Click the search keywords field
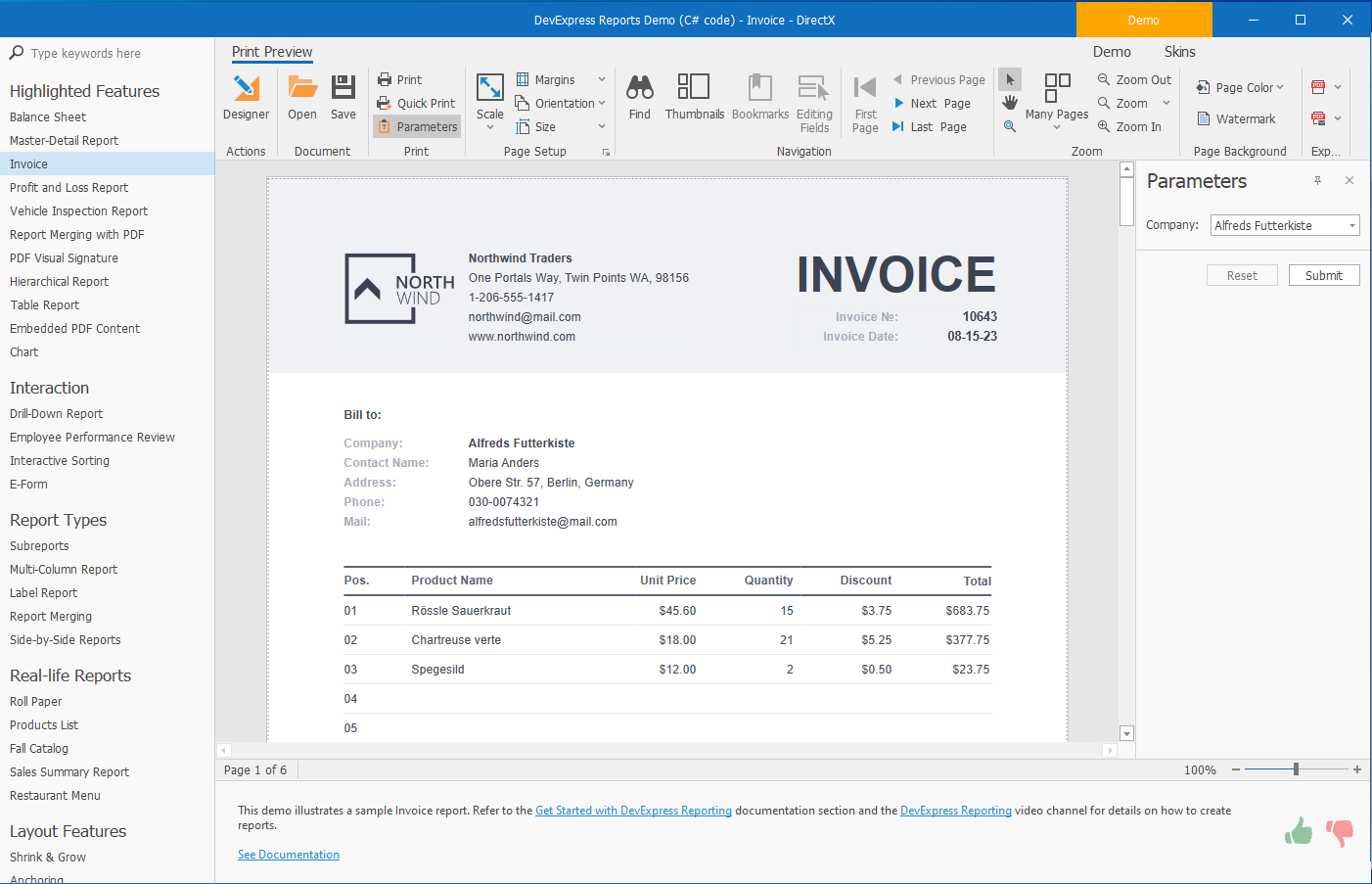 108,53
